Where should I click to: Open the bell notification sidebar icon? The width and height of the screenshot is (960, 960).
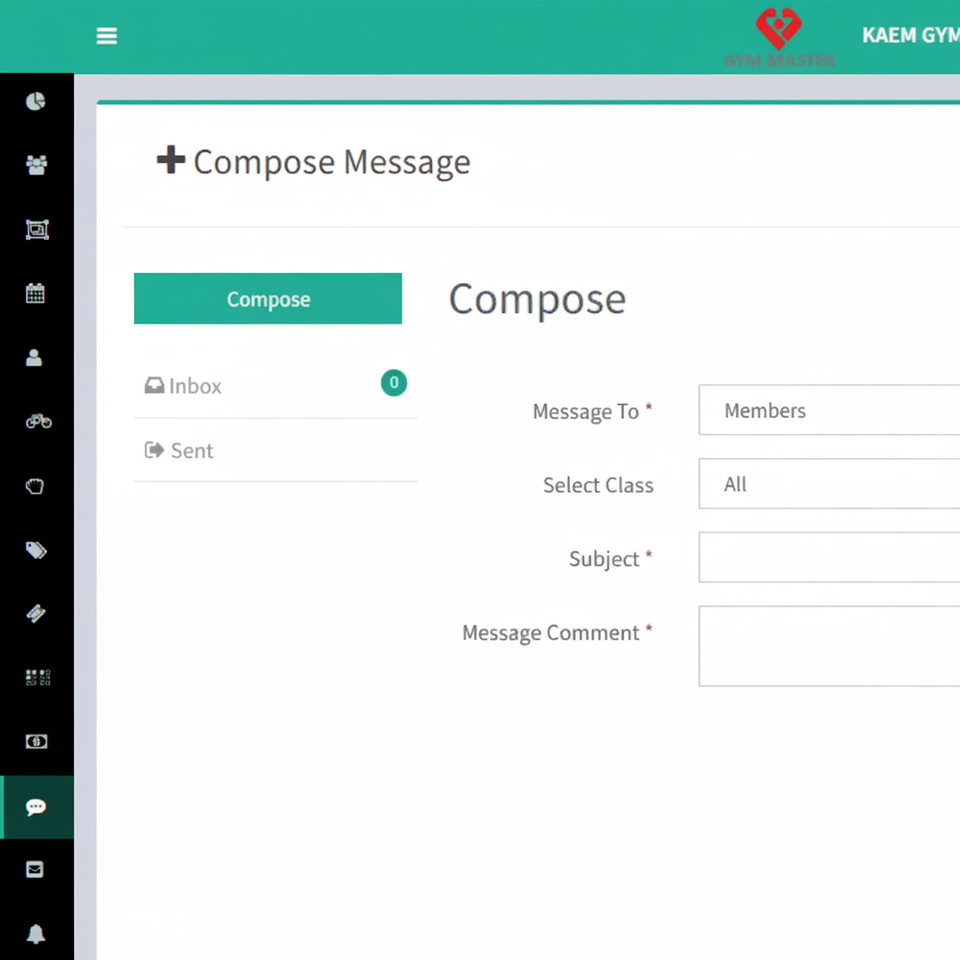click(36, 934)
